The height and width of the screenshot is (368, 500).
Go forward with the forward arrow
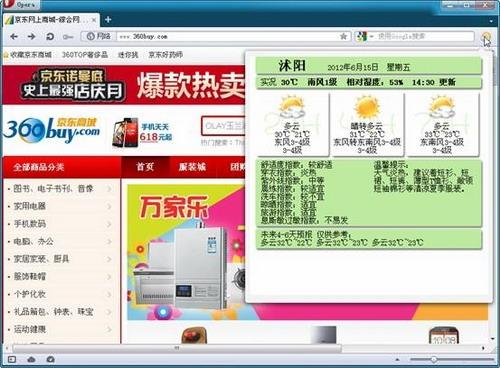click(x=32, y=36)
